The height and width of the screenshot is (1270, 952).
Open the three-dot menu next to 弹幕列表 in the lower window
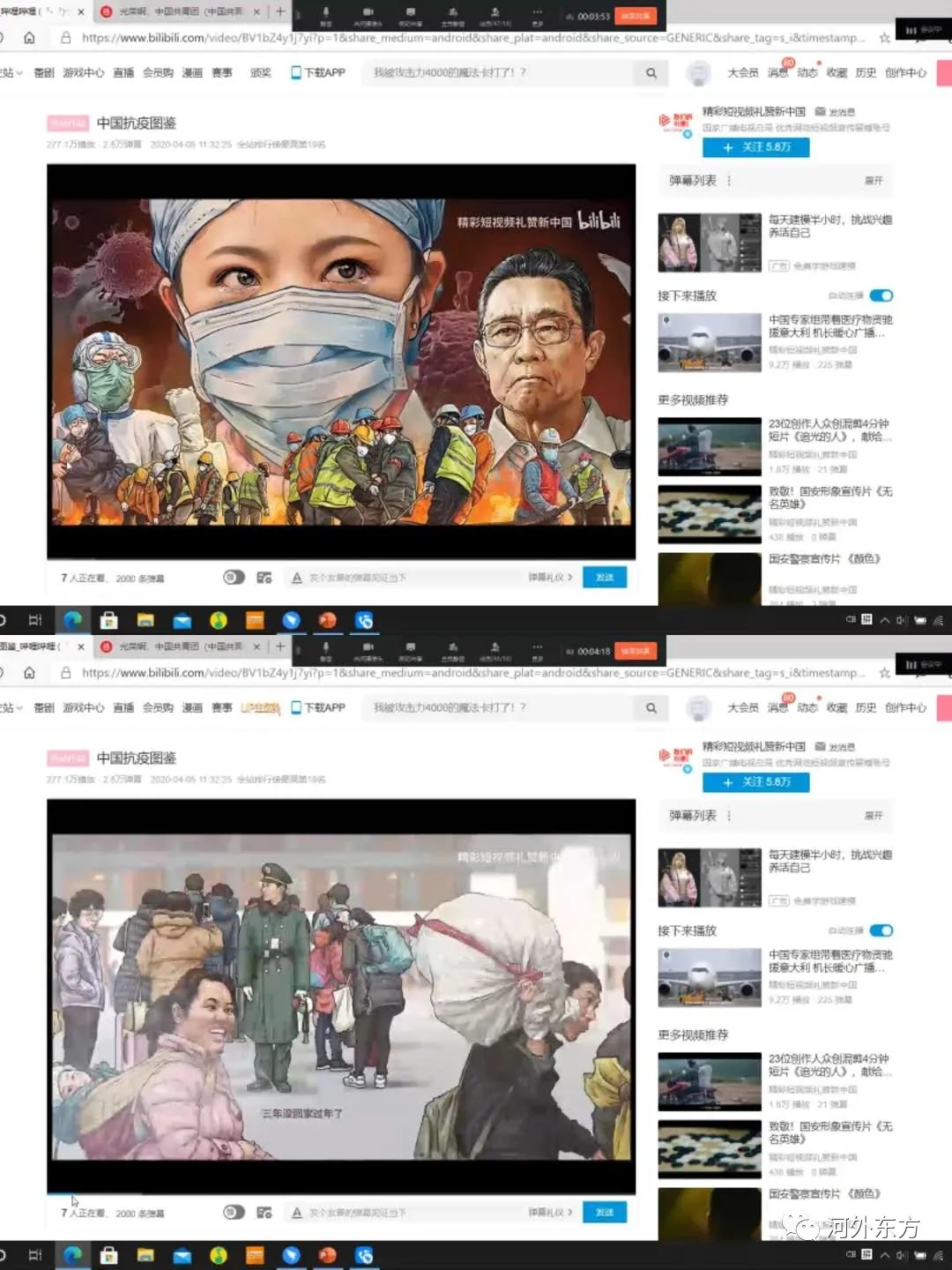pyautogui.click(x=729, y=816)
